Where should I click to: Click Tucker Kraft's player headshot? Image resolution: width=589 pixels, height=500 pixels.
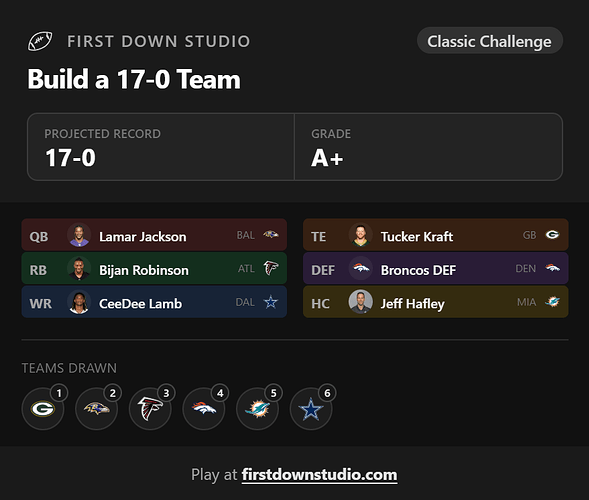[361, 235]
